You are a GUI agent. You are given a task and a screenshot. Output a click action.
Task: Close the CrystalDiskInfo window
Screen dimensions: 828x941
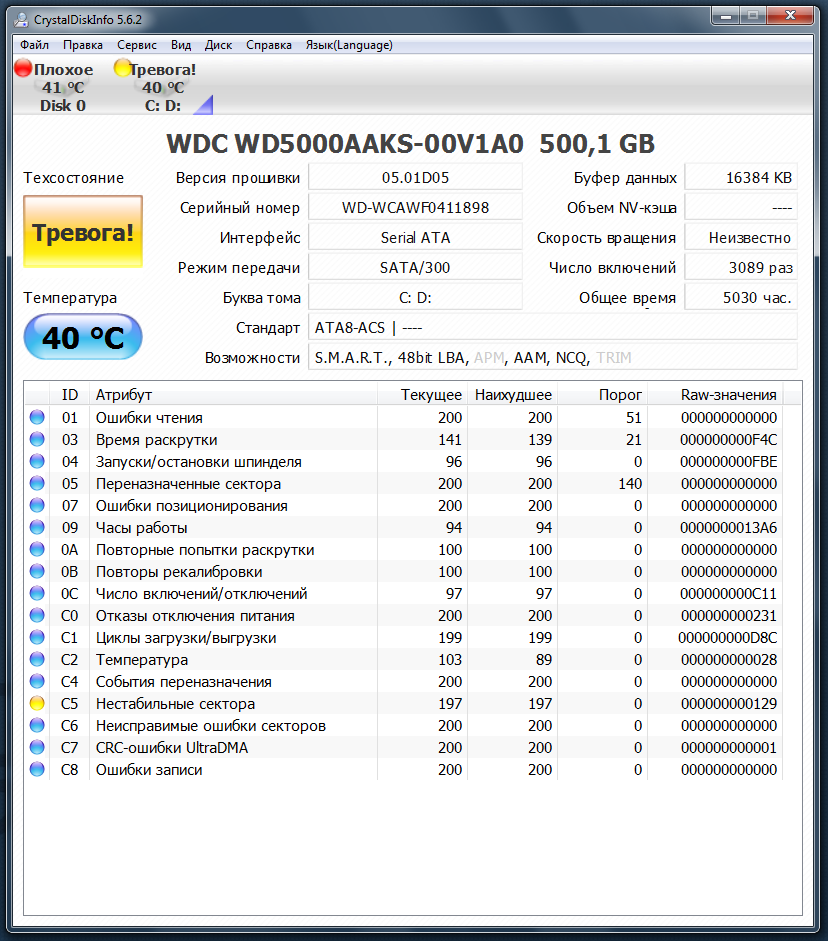point(791,16)
